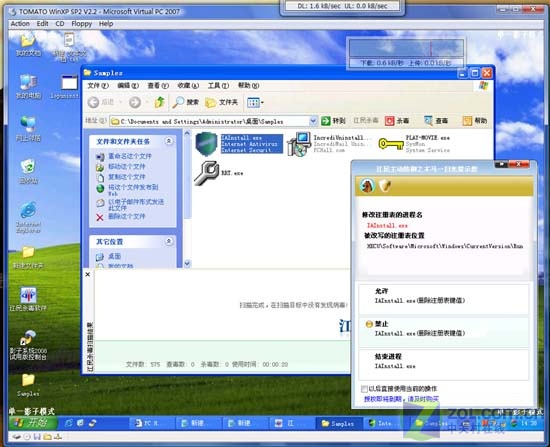Viewport: 550px width, 447px height.
Task: Open the Floppy menu in Virtual PC
Action: click(81, 24)
